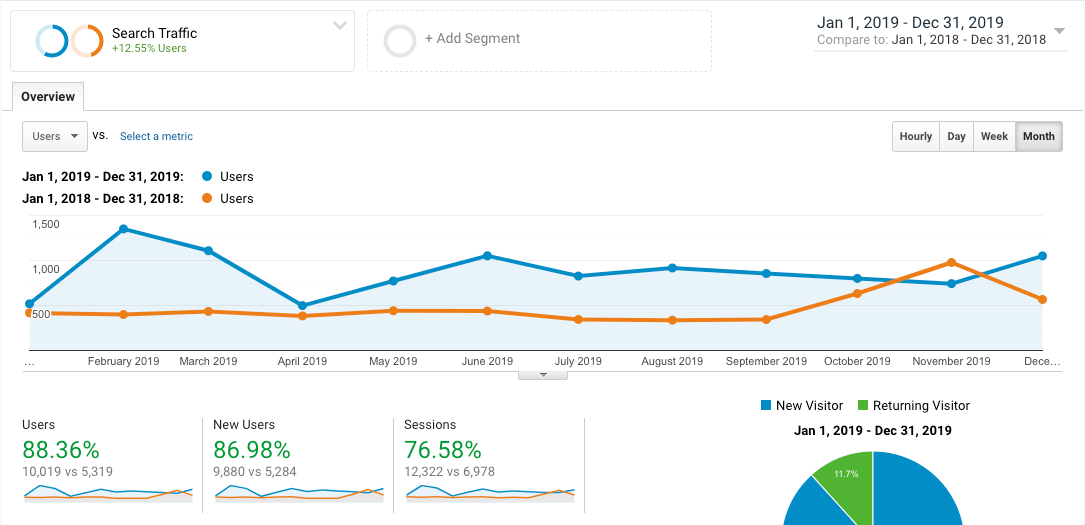Click the empty circle icon beside Add Segment
The height and width of the screenshot is (525, 1085).
(x=400, y=41)
